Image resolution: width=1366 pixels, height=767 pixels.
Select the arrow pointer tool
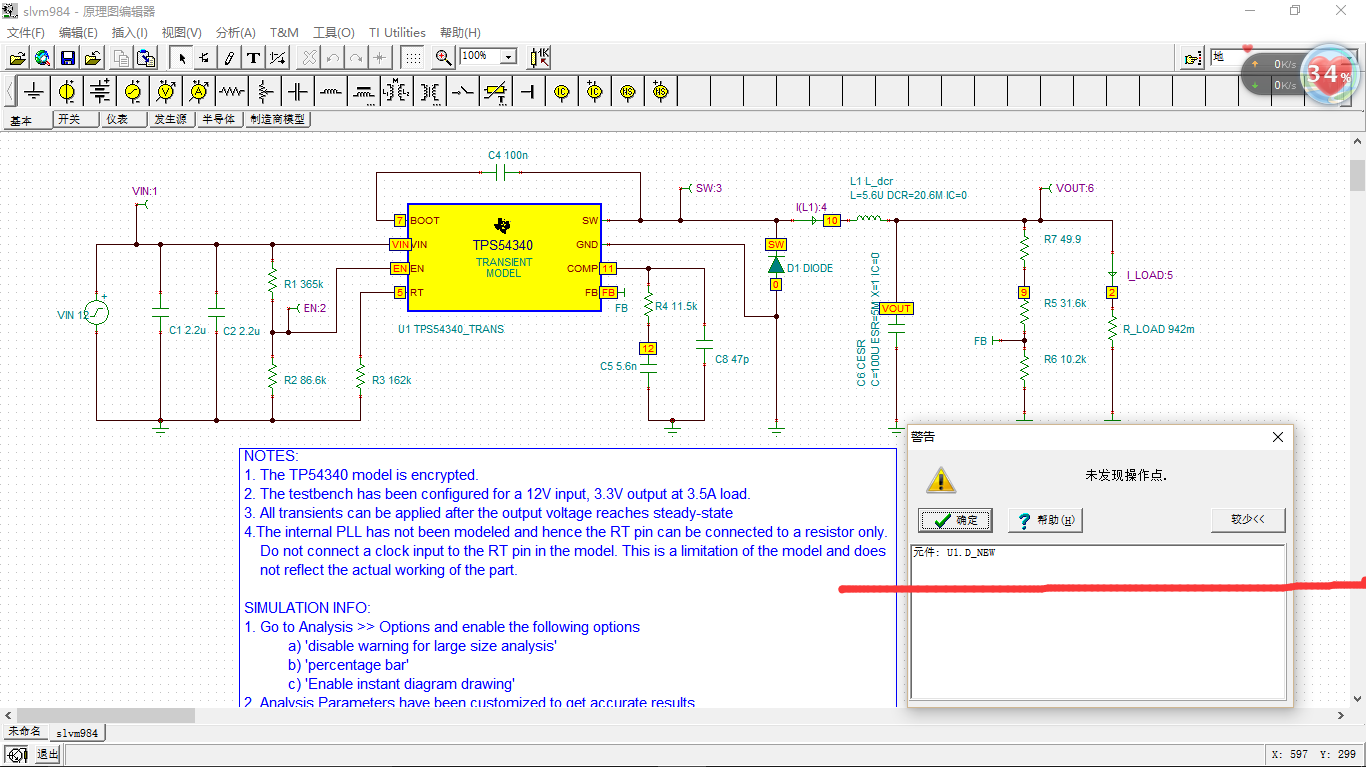coord(181,57)
